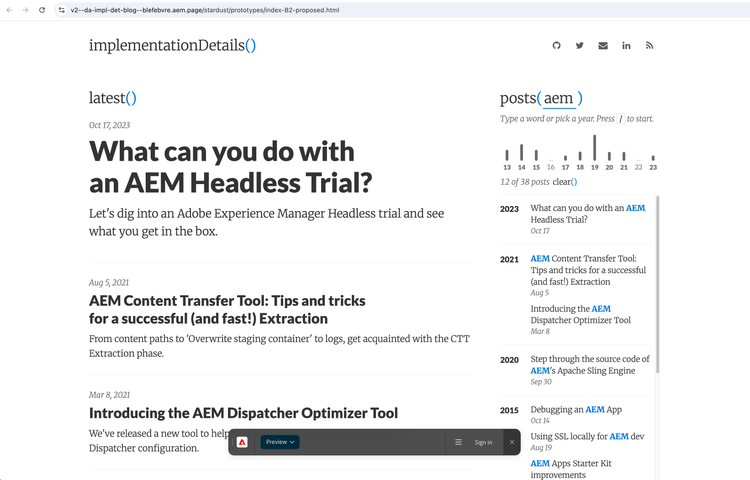The image size is (750, 480).
Task: Focus the posts search field containing aem
Action: click(559, 98)
